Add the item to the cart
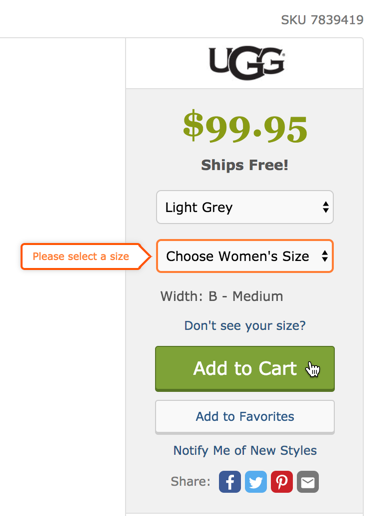Screen dimensions: 384x516 click(x=245, y=369)
